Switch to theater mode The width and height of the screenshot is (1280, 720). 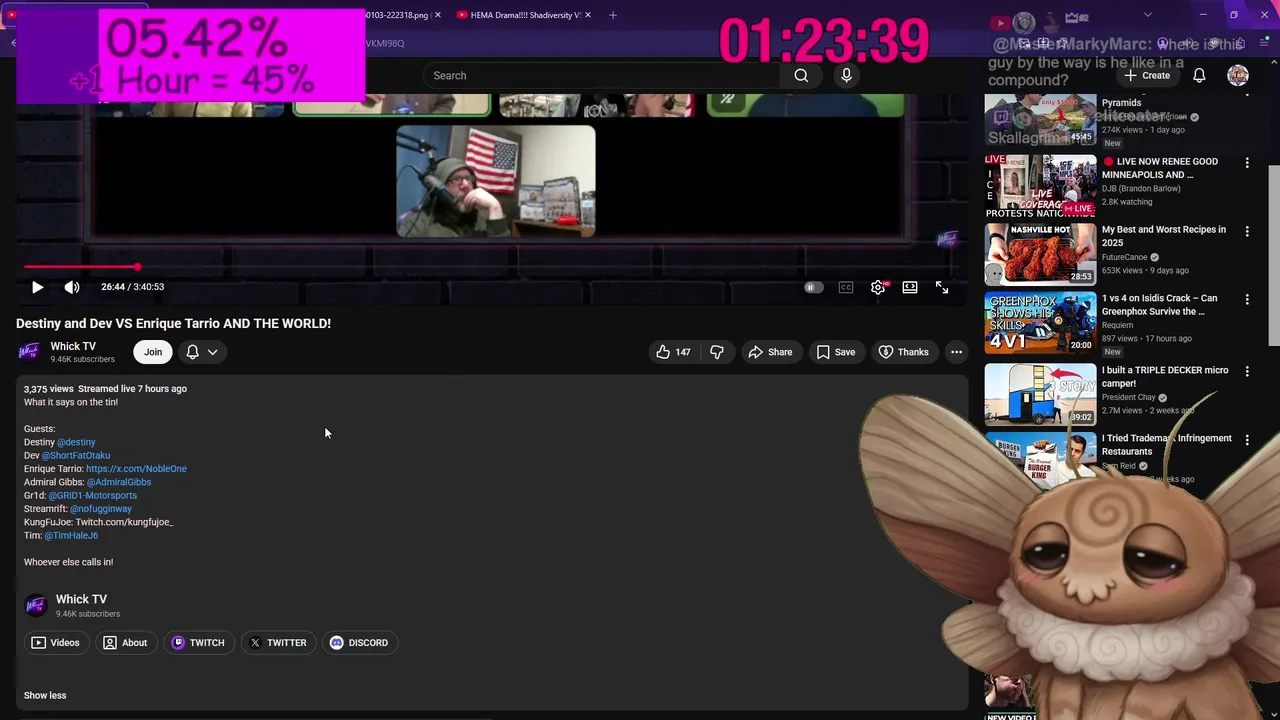click(x=910, y=287)
